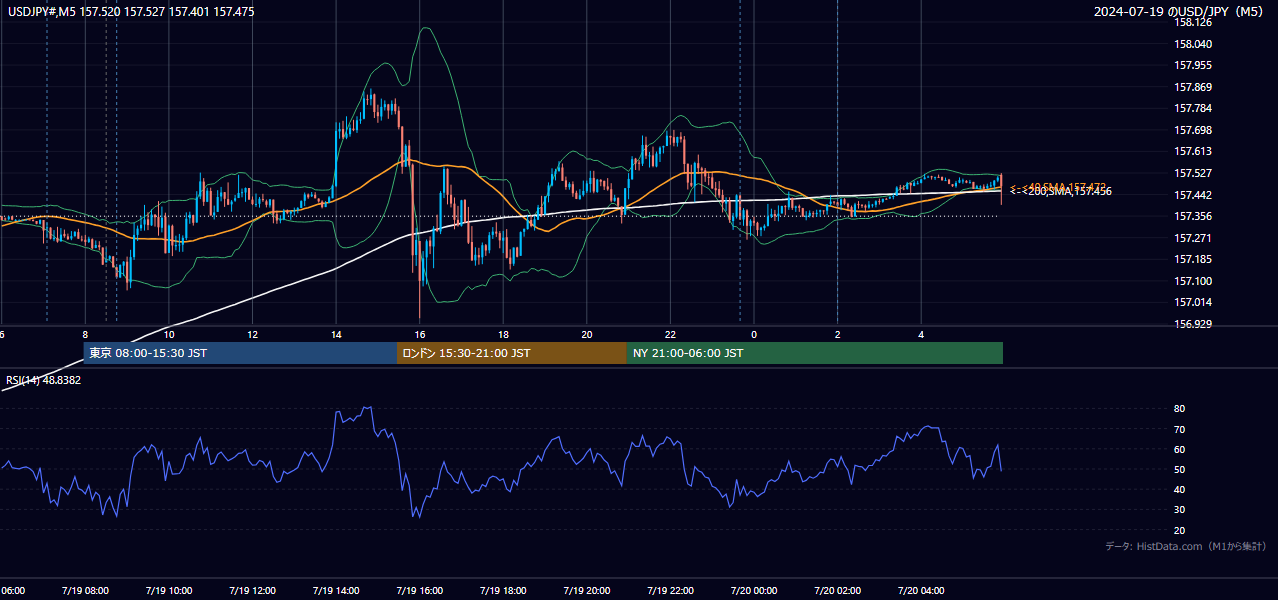Click RSI scale value 40

pos(1180,489)
